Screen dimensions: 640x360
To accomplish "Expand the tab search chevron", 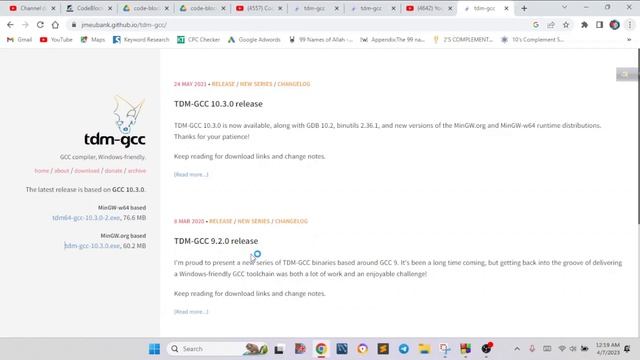I will coord(564,7).
